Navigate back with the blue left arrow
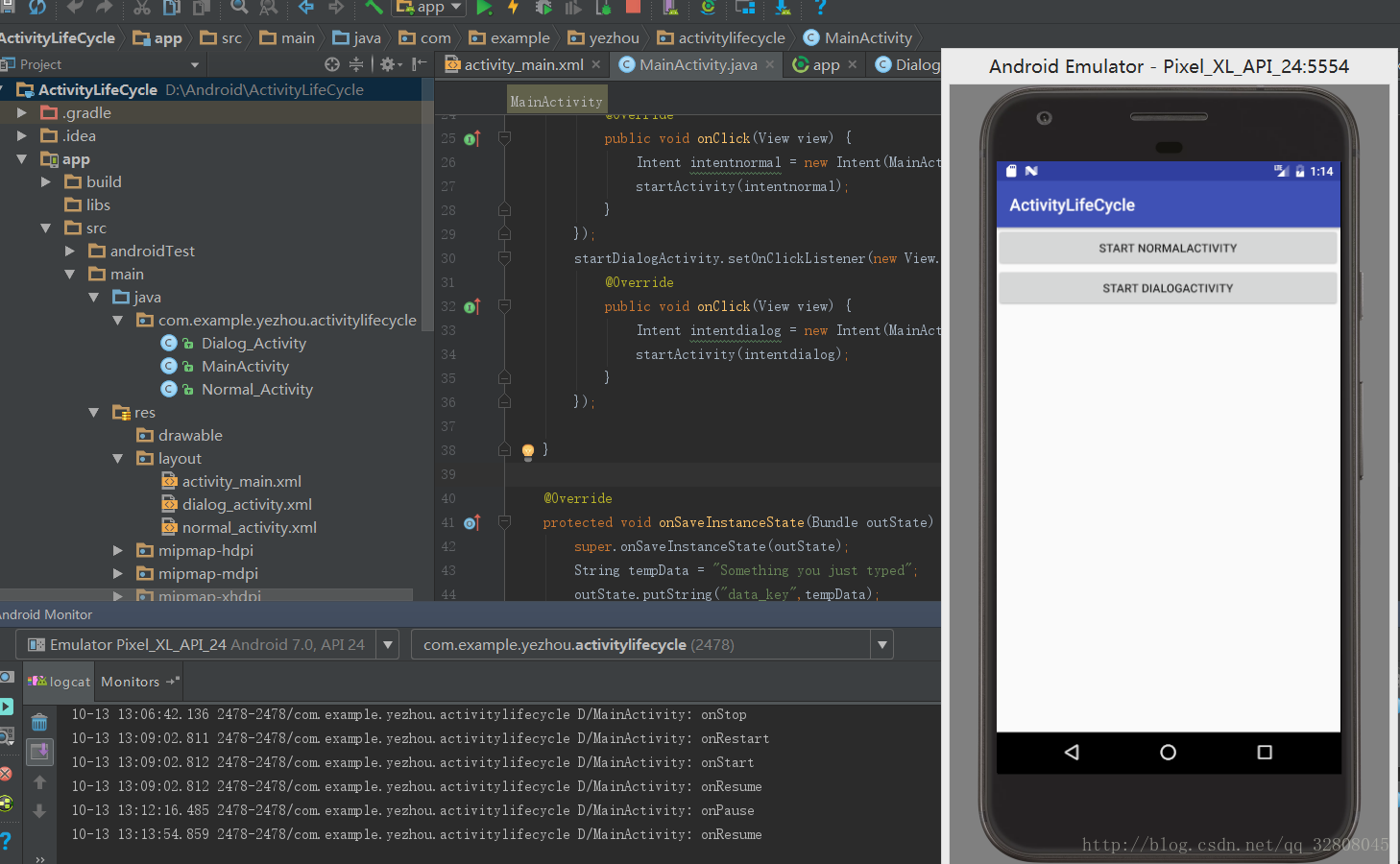Image resolution: width=1400 pixels, height=864 pixels. tap(306, 8)
